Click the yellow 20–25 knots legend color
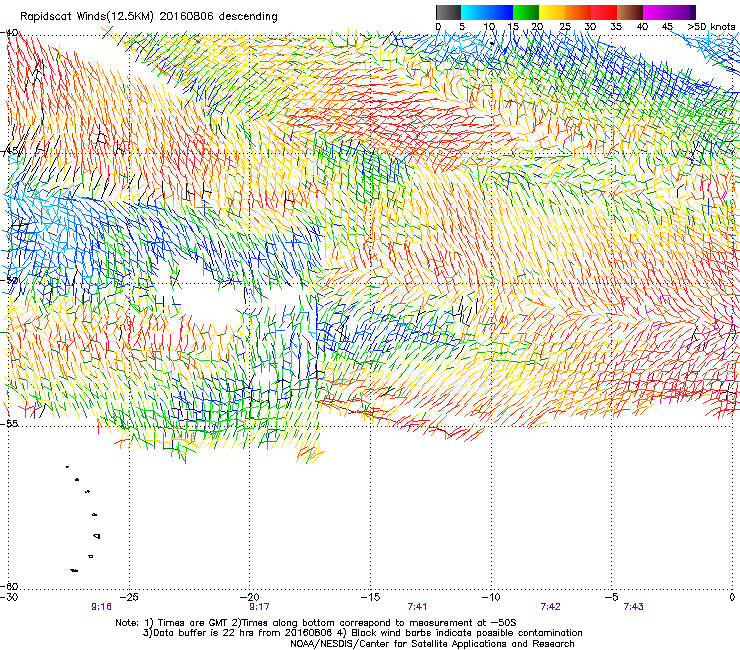Screen dimensions: 740x650 coord(552,12)
